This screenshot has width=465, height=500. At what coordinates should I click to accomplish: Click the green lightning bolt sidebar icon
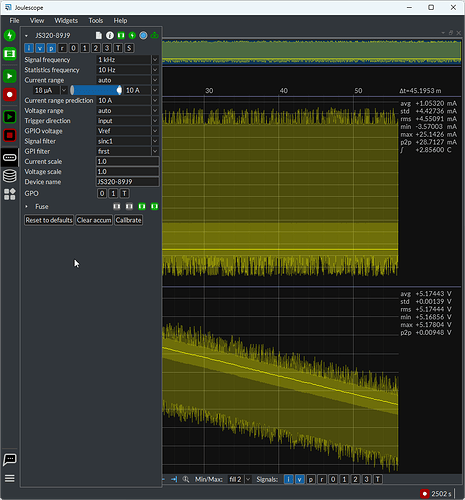coord(10,35)
